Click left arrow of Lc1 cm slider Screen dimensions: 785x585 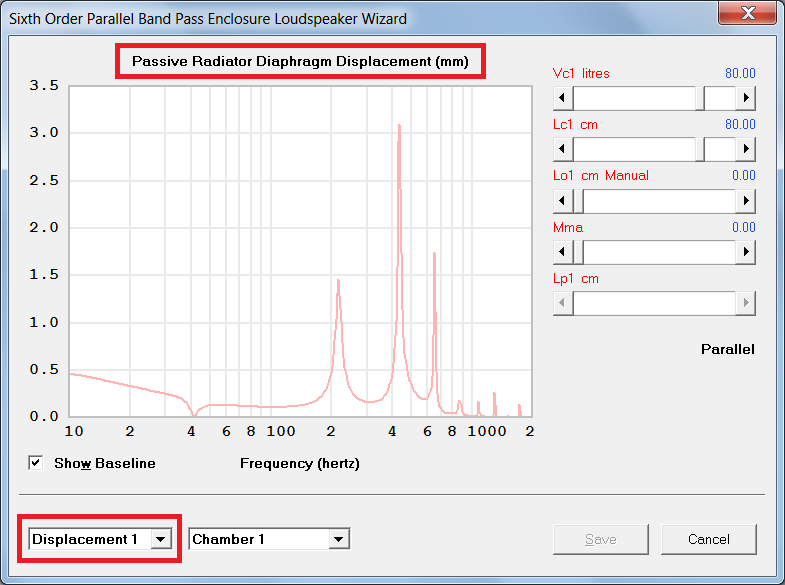click(563, 149)
